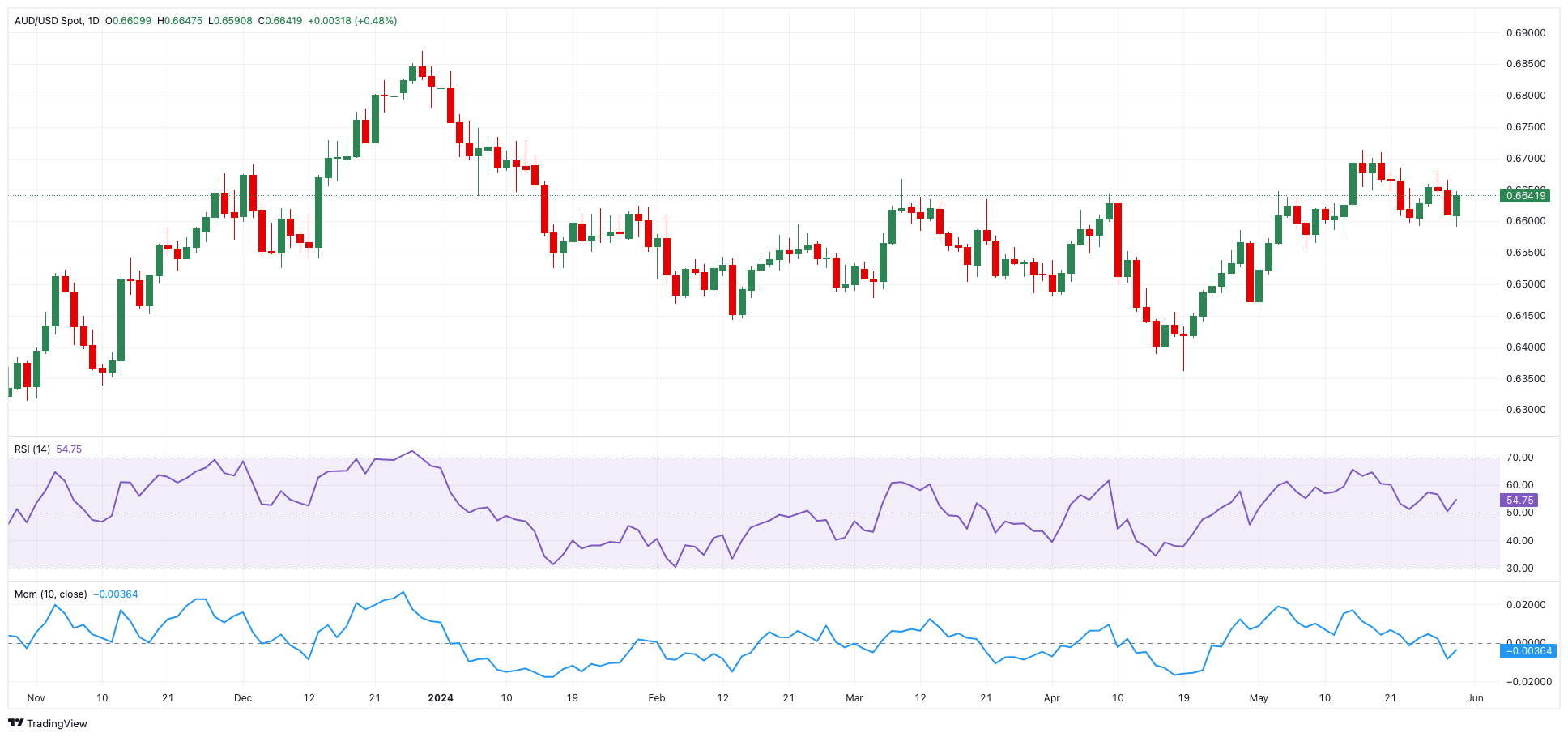Click the Nov date label
The image size is (1568, 737).
tap(36, 698)
